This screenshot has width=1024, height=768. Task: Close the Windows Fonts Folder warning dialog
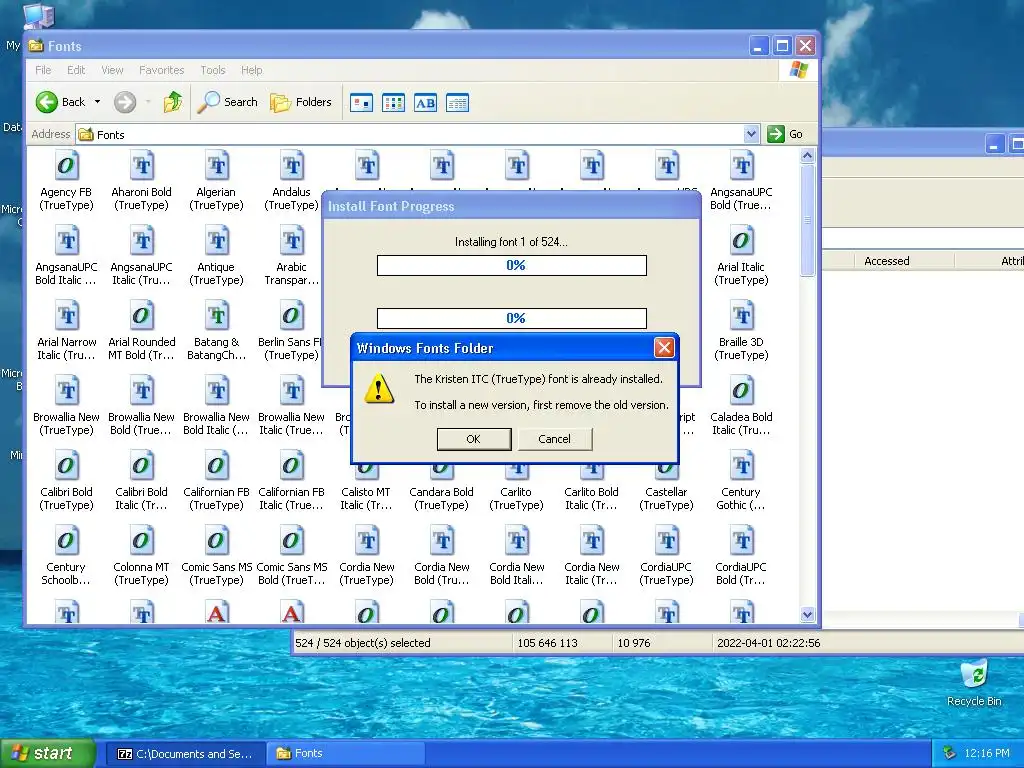[664, 347]
